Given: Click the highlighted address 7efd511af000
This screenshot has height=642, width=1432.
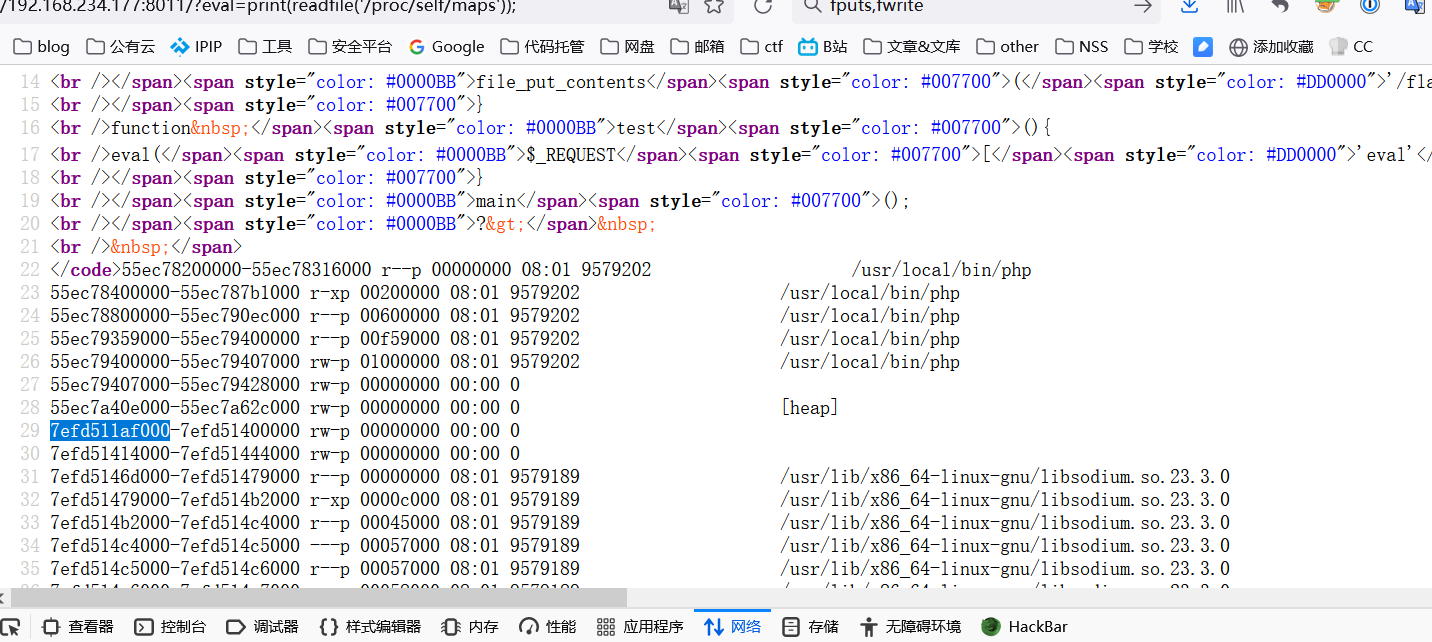Looking at the screenshot, I should click(x=110, y=431).
